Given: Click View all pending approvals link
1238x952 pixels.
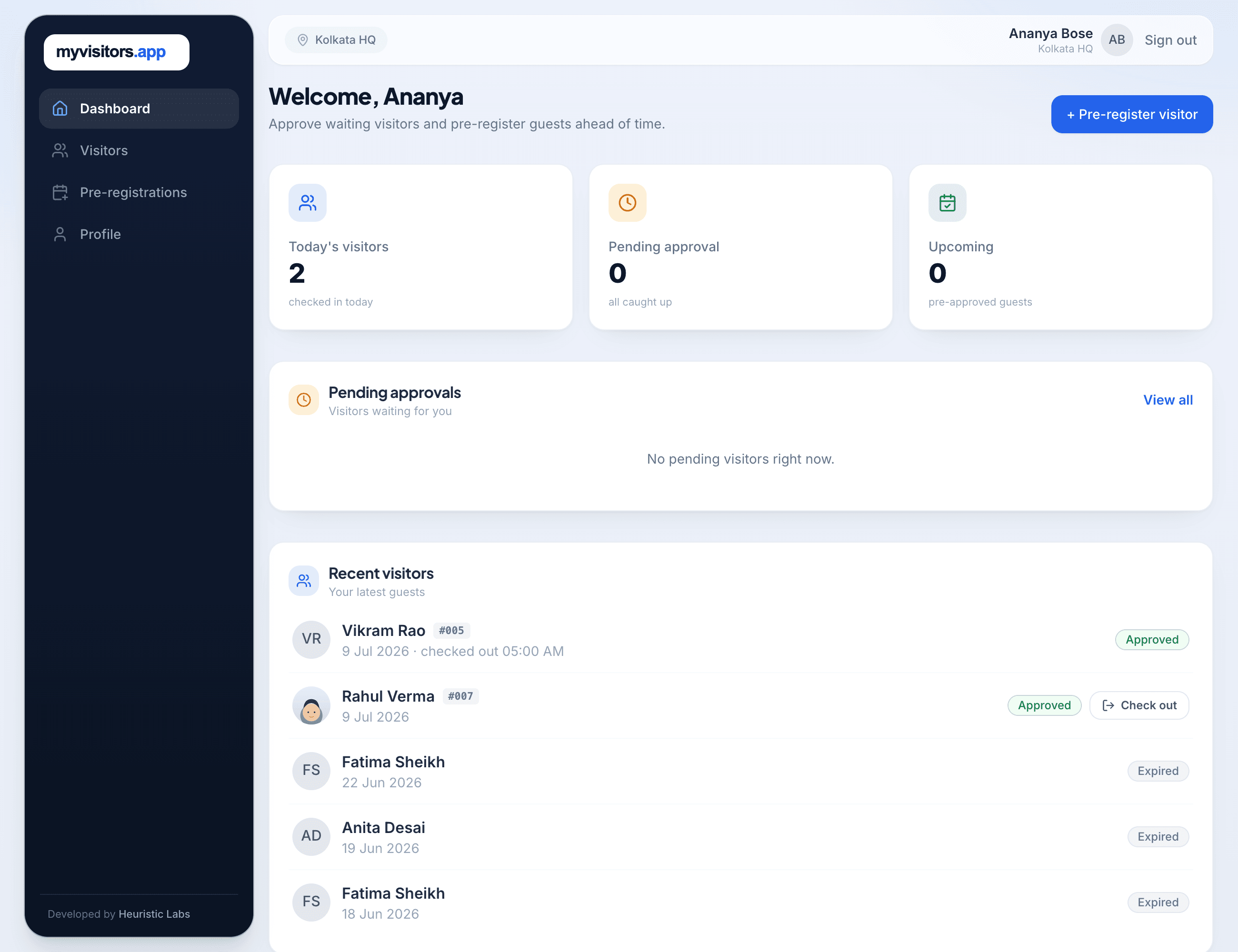Looking at the screenshot, I should pos(1168,400).
